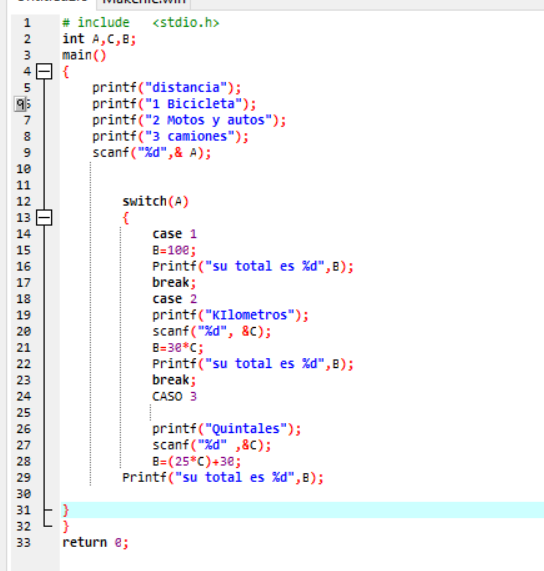Image resolution: width=544 pixels, height=571 pixels.
Task: Switch to the Makefile.win tab
Action: 144,2
